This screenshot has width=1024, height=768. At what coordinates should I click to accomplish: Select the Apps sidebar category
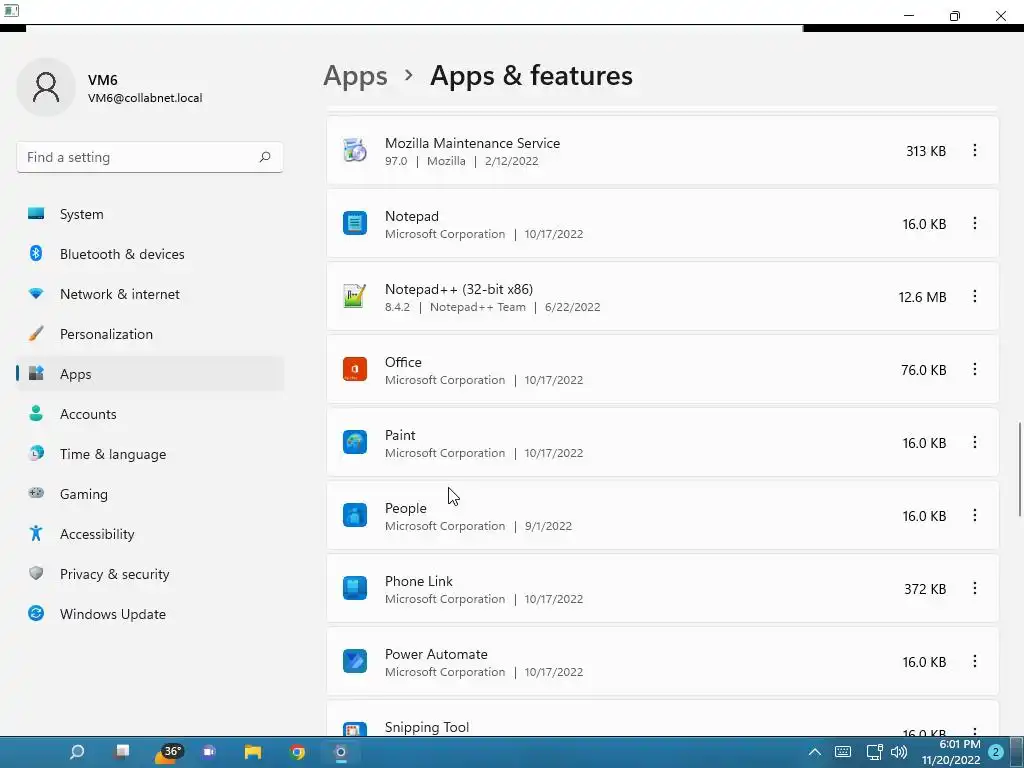click(x=150, y=374)
